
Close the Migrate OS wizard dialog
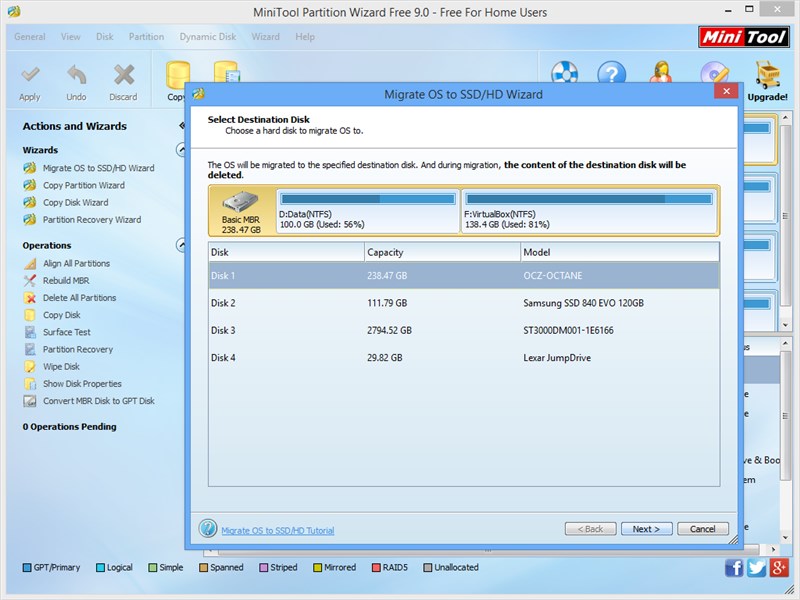click(x=727, y=91)
